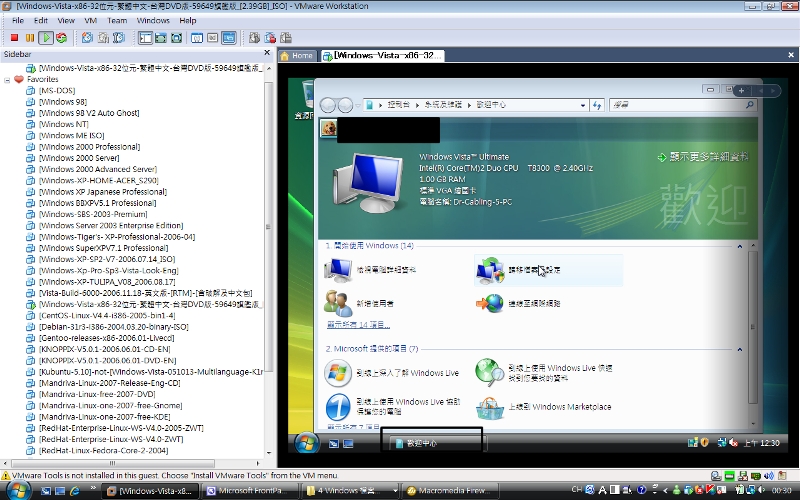Click the guest Vista Start orb
Image resolution: width=800 pixels, height=500 pixels.
tap(306, 443)
